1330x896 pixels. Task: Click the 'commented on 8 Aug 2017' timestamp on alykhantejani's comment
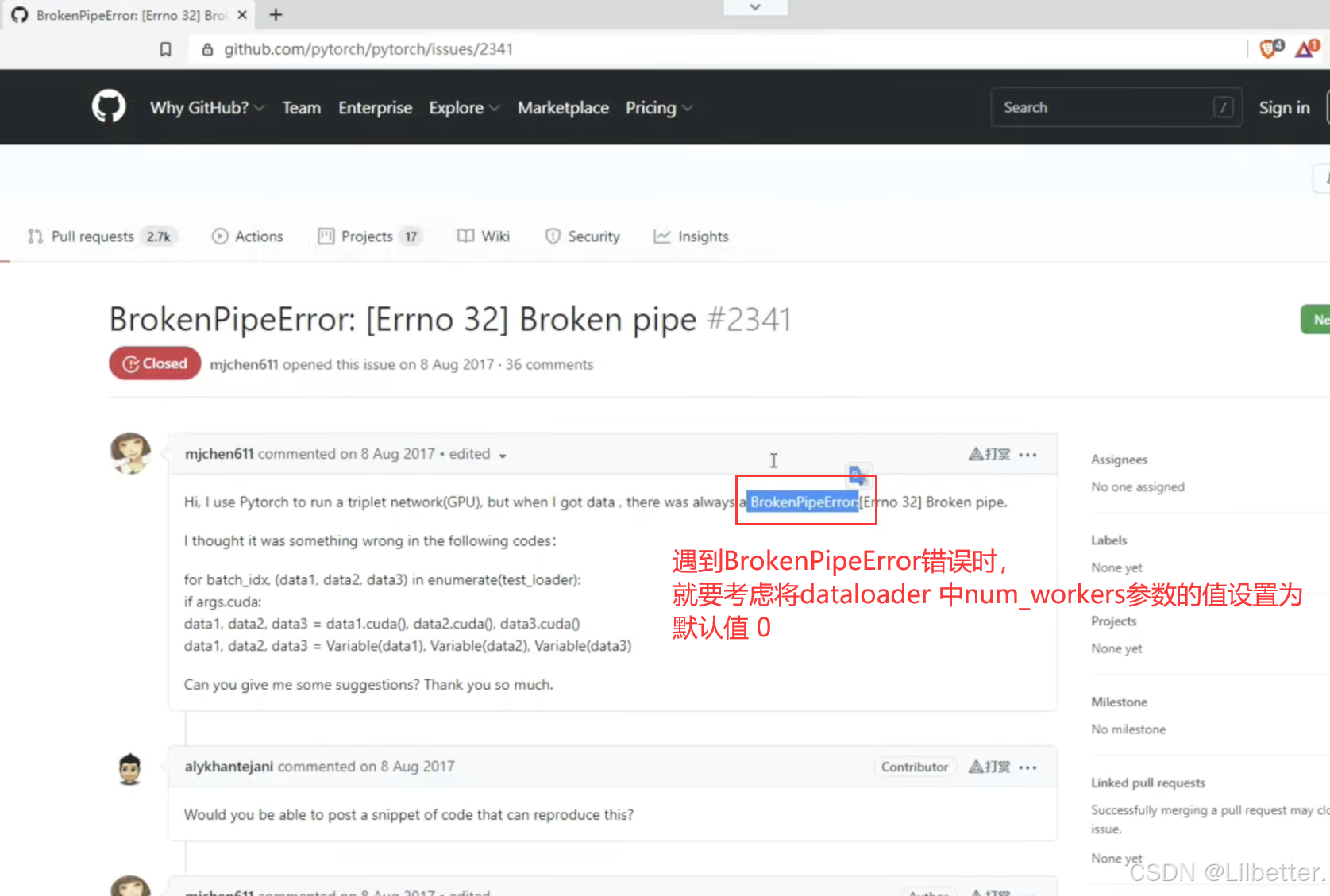point(366,767)
